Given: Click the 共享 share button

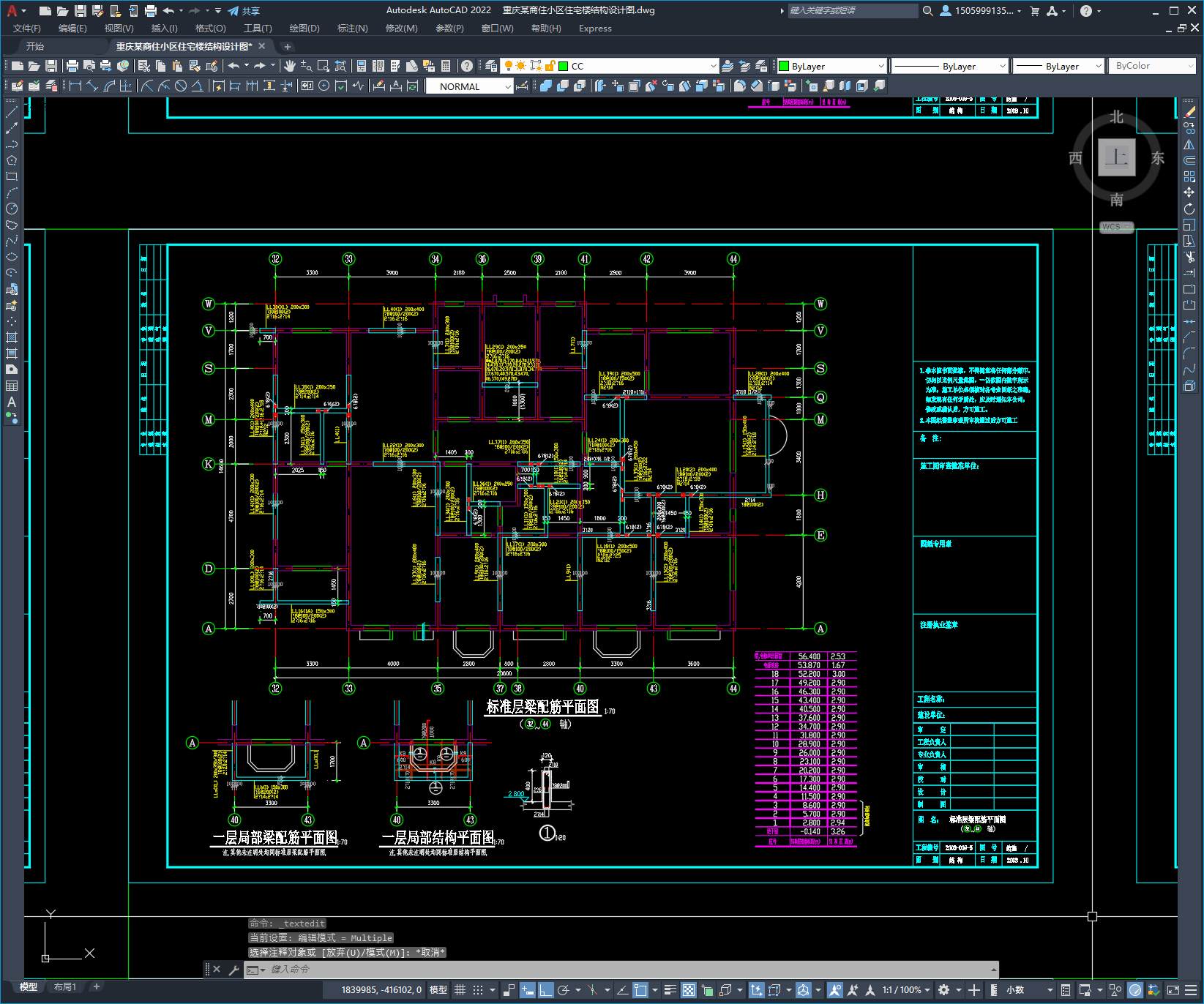Looking at the screenshot, I should pyautogui.click(x=244, y=11).
